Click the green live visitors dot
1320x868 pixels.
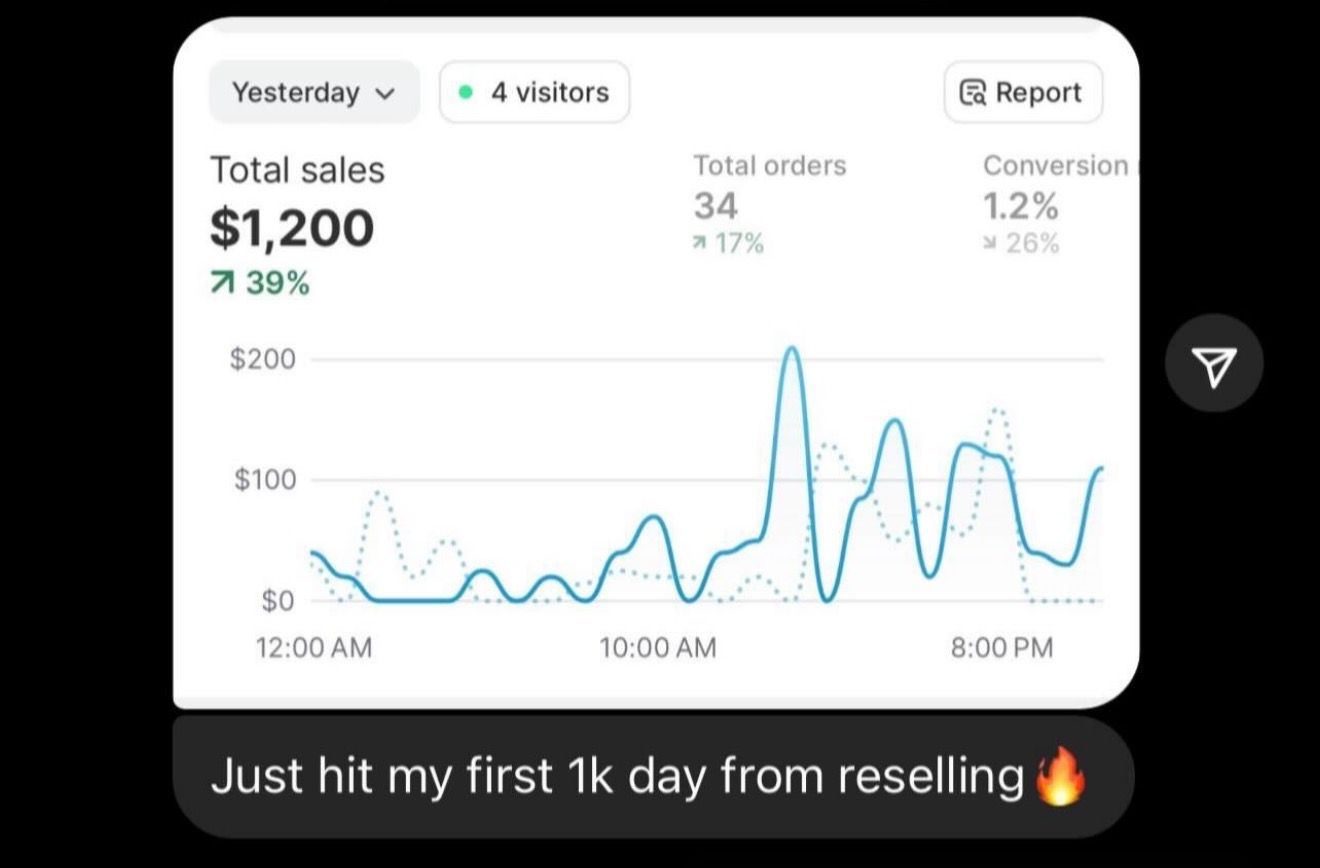click(x=465, y=92)
